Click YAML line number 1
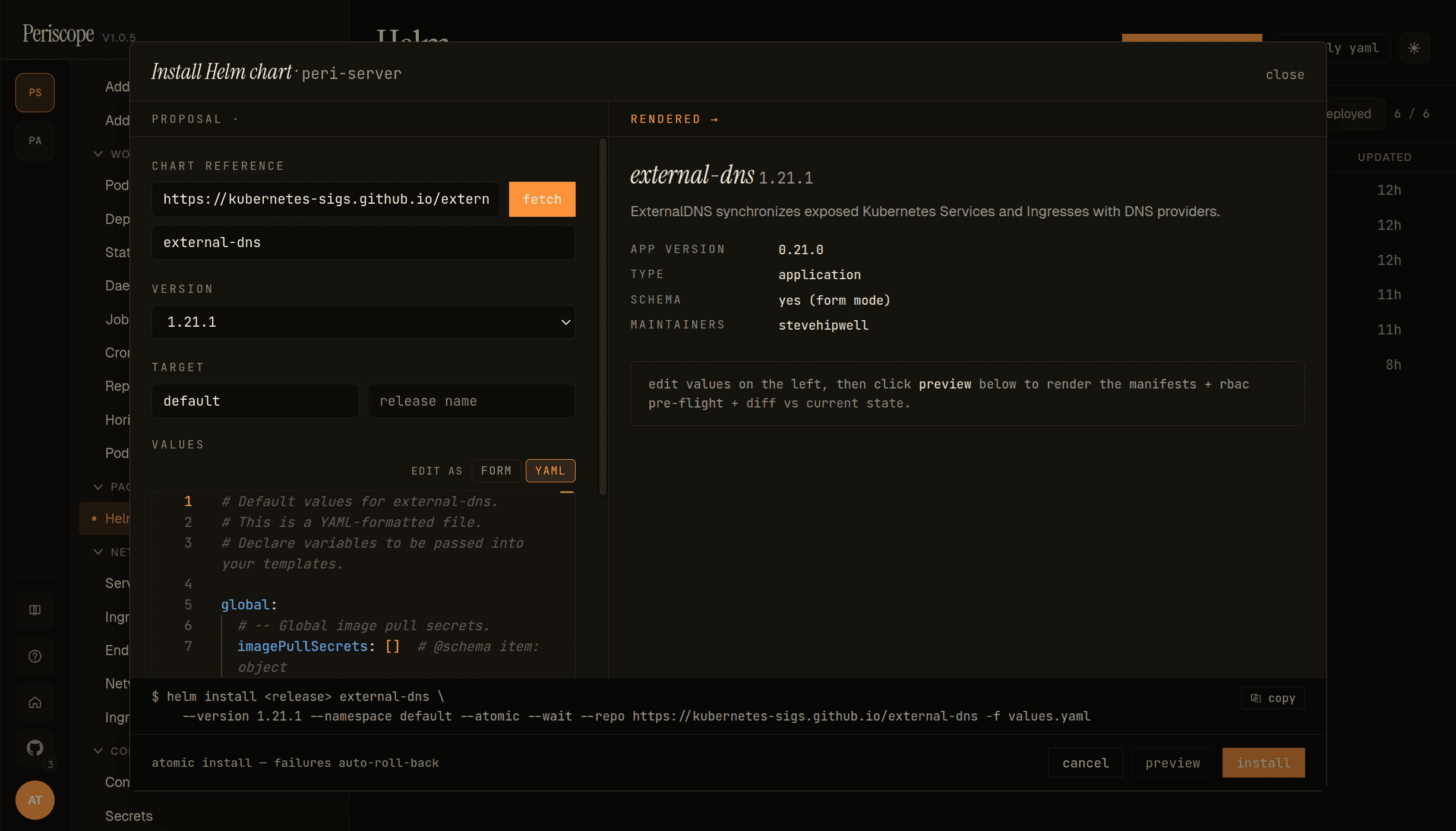Viewport: 1456px width, 831px height. click(x=188, y=501)
